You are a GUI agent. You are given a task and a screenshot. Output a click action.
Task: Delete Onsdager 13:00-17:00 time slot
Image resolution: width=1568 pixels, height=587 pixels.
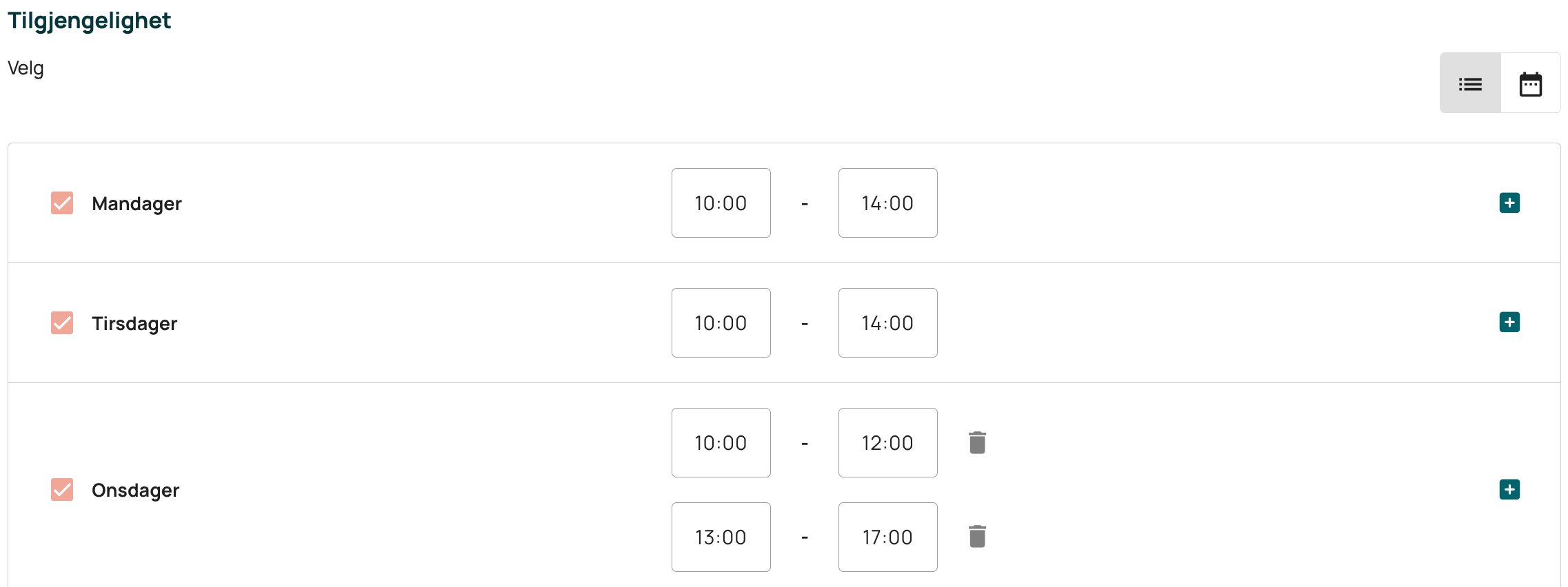coord(977,536)
